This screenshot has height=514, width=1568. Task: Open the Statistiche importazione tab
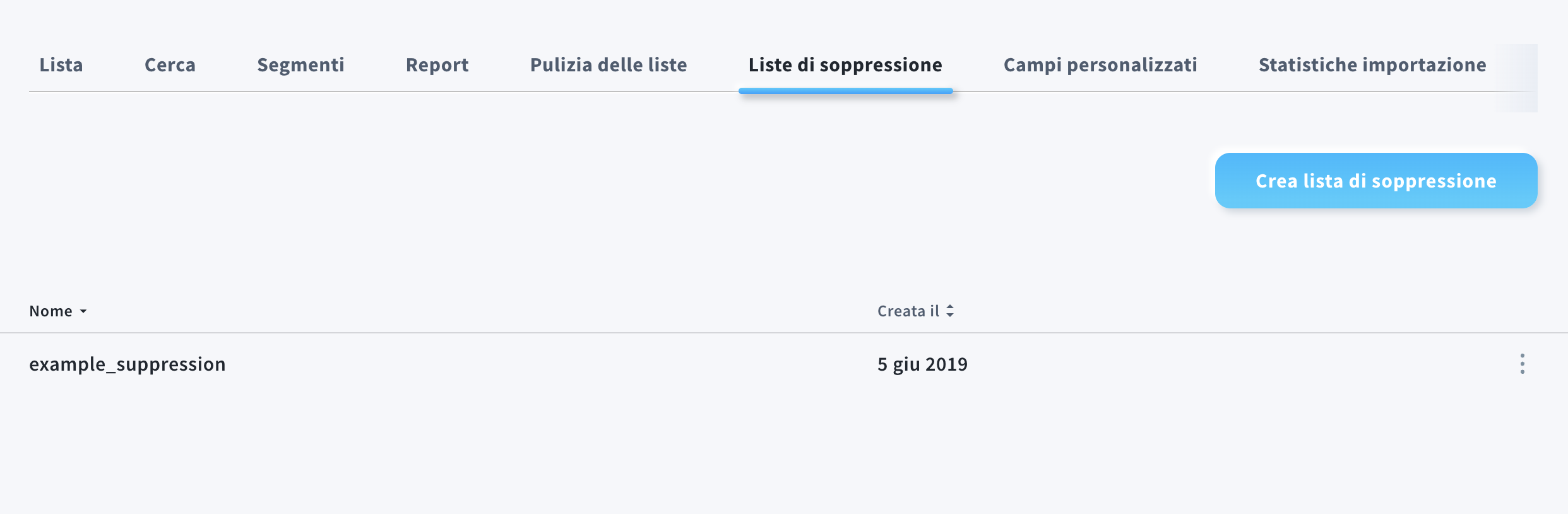[x=1372, y=65]
